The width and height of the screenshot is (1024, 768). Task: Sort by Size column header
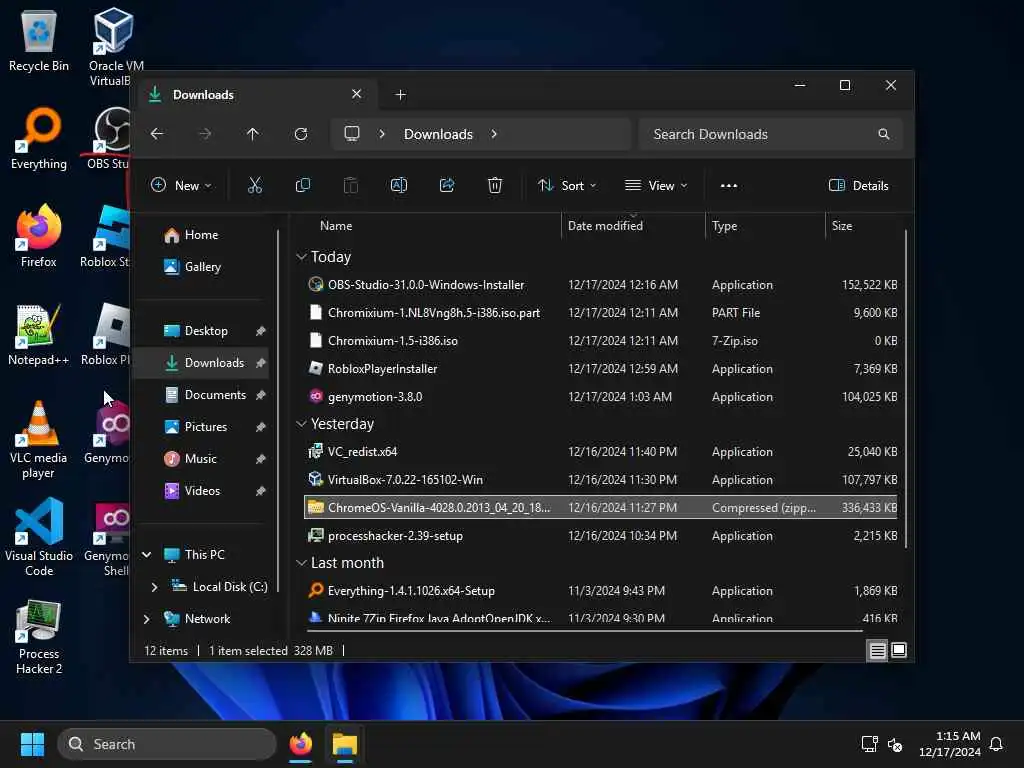pos(842,226)
